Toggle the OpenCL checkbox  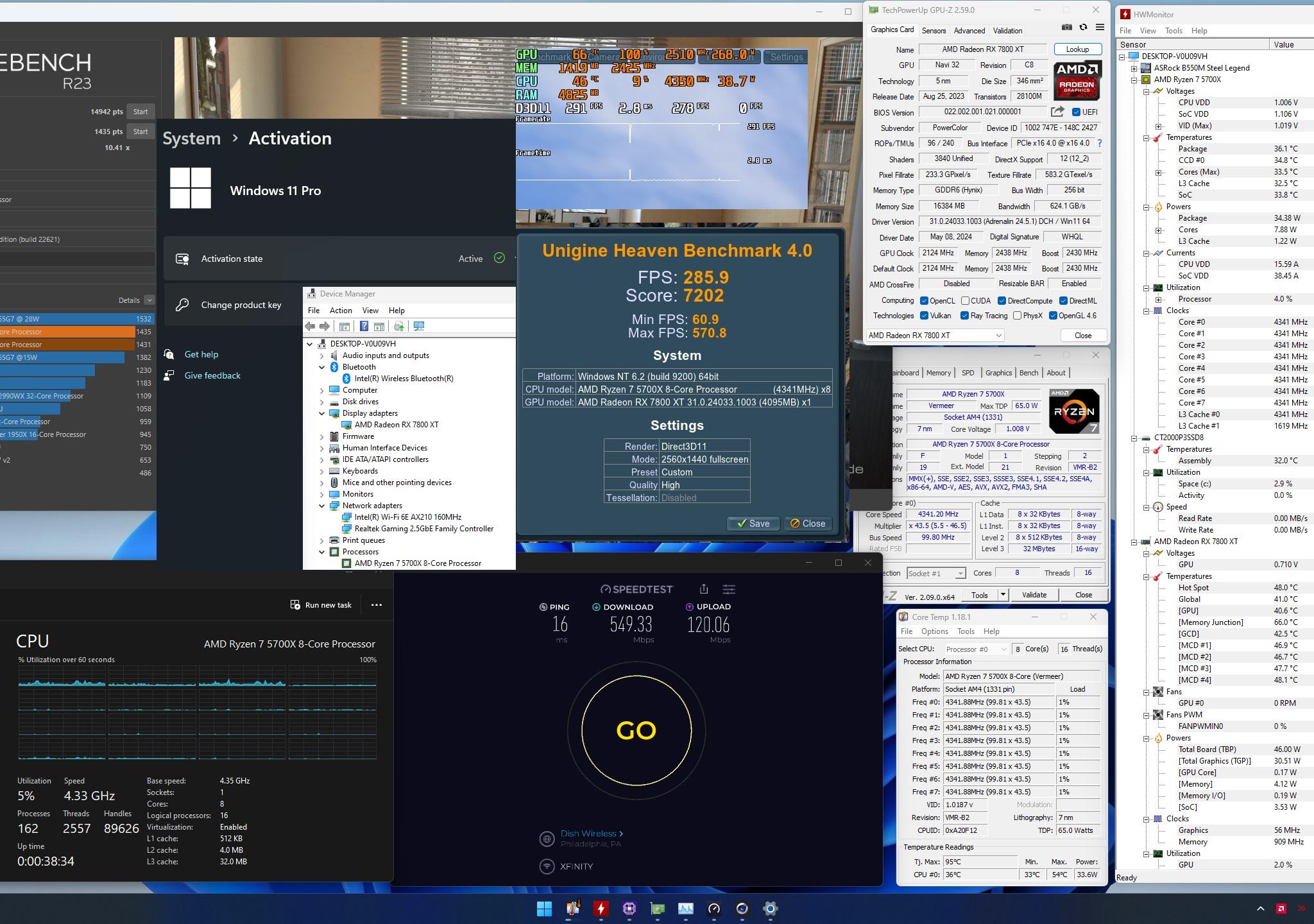(924, 301)
